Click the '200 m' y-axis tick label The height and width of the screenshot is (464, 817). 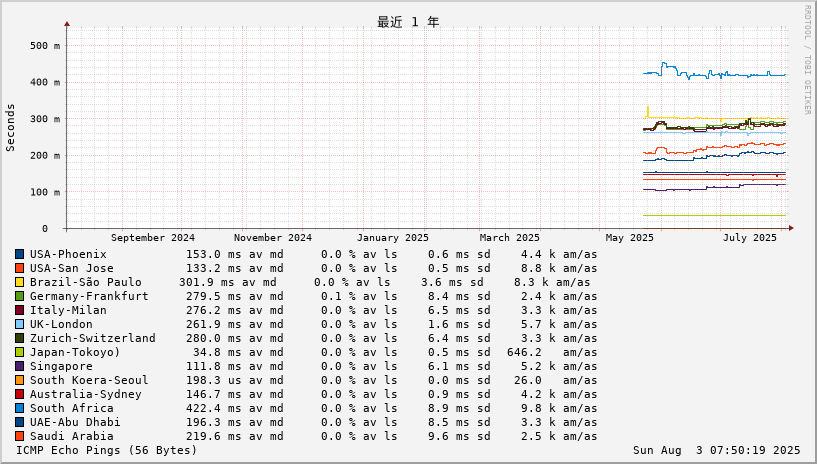coord(45,156)
